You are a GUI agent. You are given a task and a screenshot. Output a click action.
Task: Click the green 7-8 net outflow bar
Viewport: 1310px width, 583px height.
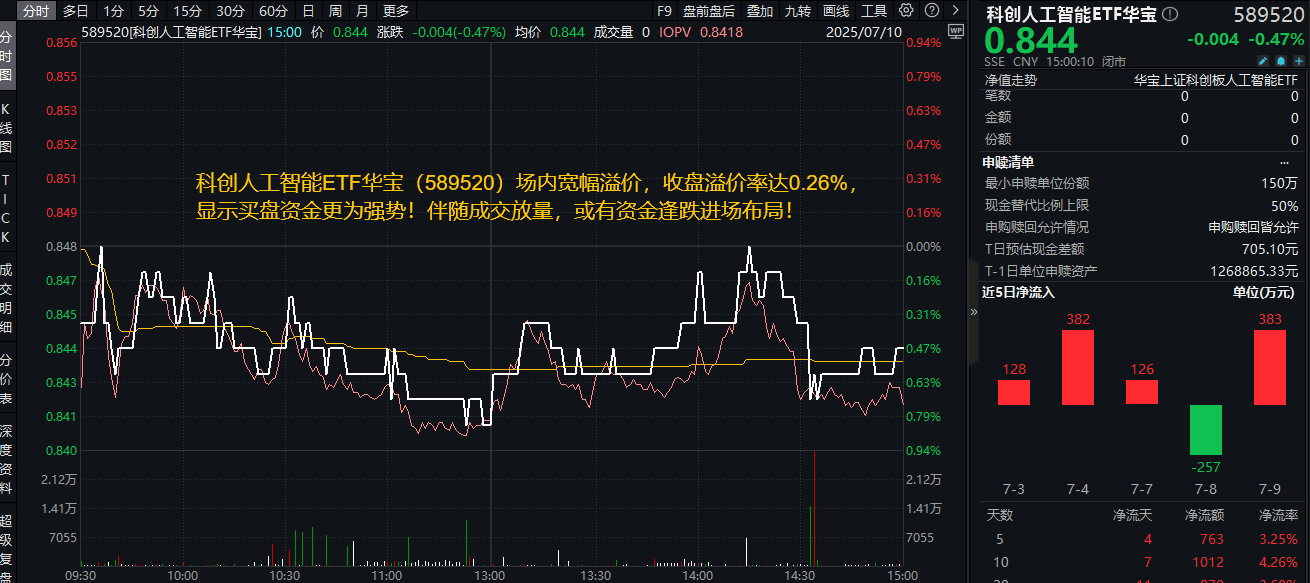click(1205, 429)
